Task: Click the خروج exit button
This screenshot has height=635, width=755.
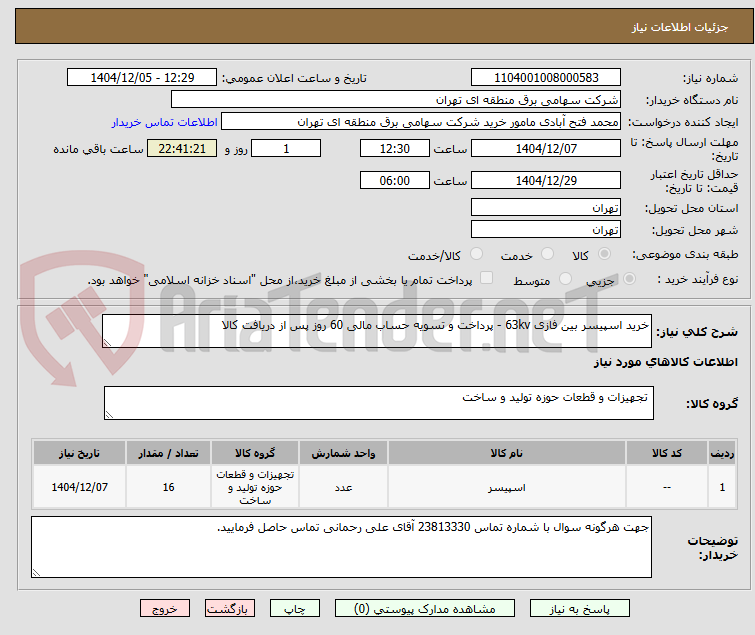Action: 165,609
